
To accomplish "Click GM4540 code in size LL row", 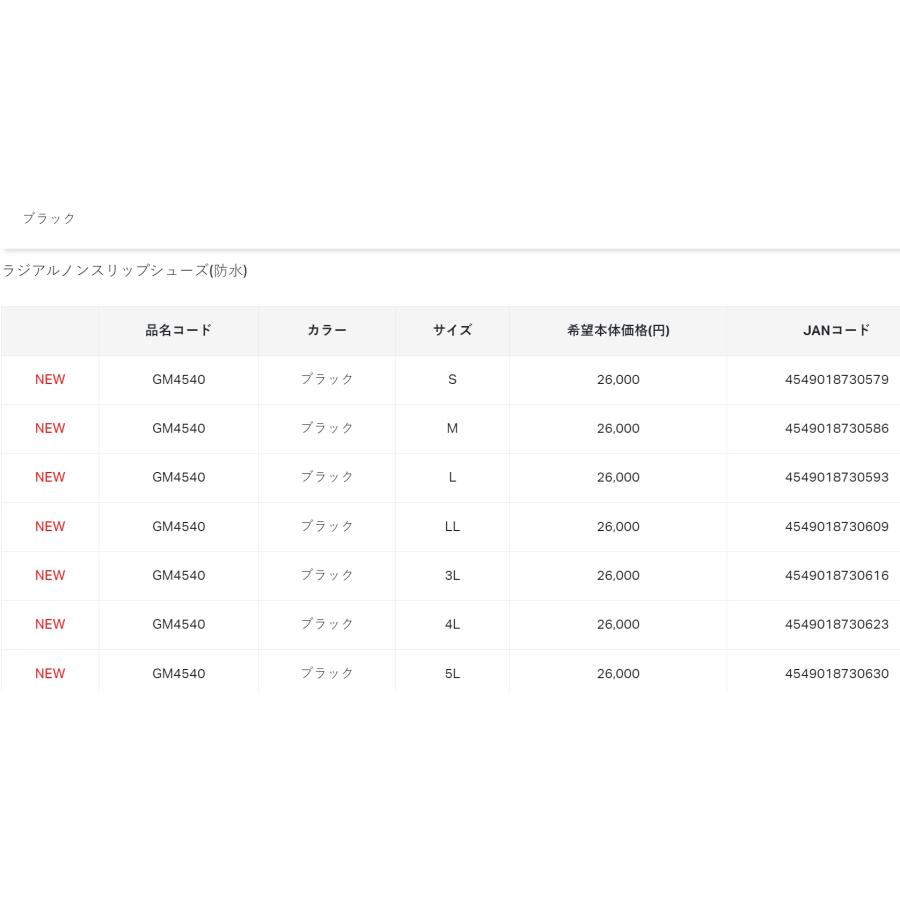I will [x=179, y=526].
